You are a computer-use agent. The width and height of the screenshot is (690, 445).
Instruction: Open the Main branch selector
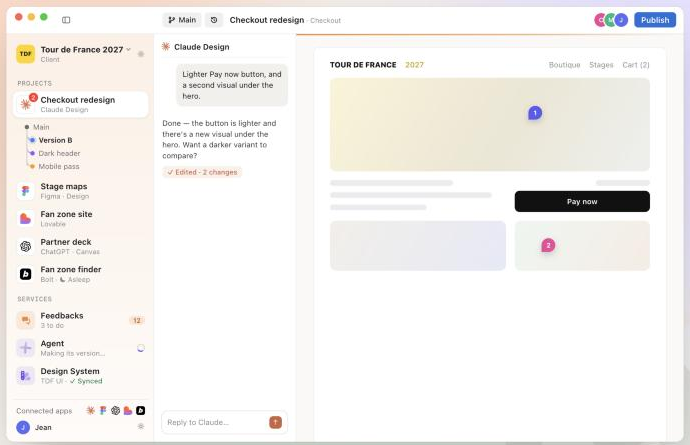(182, 20)
